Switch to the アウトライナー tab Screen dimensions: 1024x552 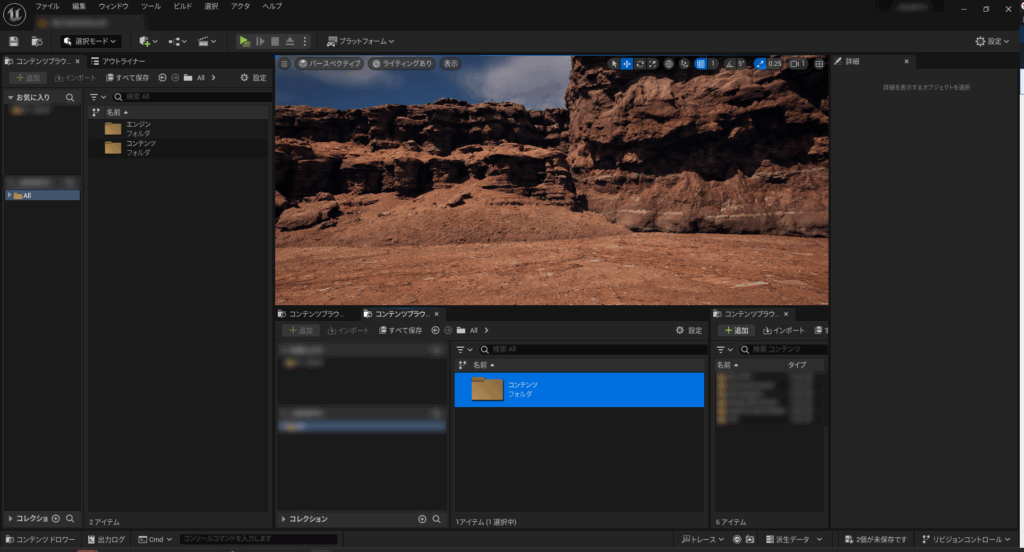125,61
